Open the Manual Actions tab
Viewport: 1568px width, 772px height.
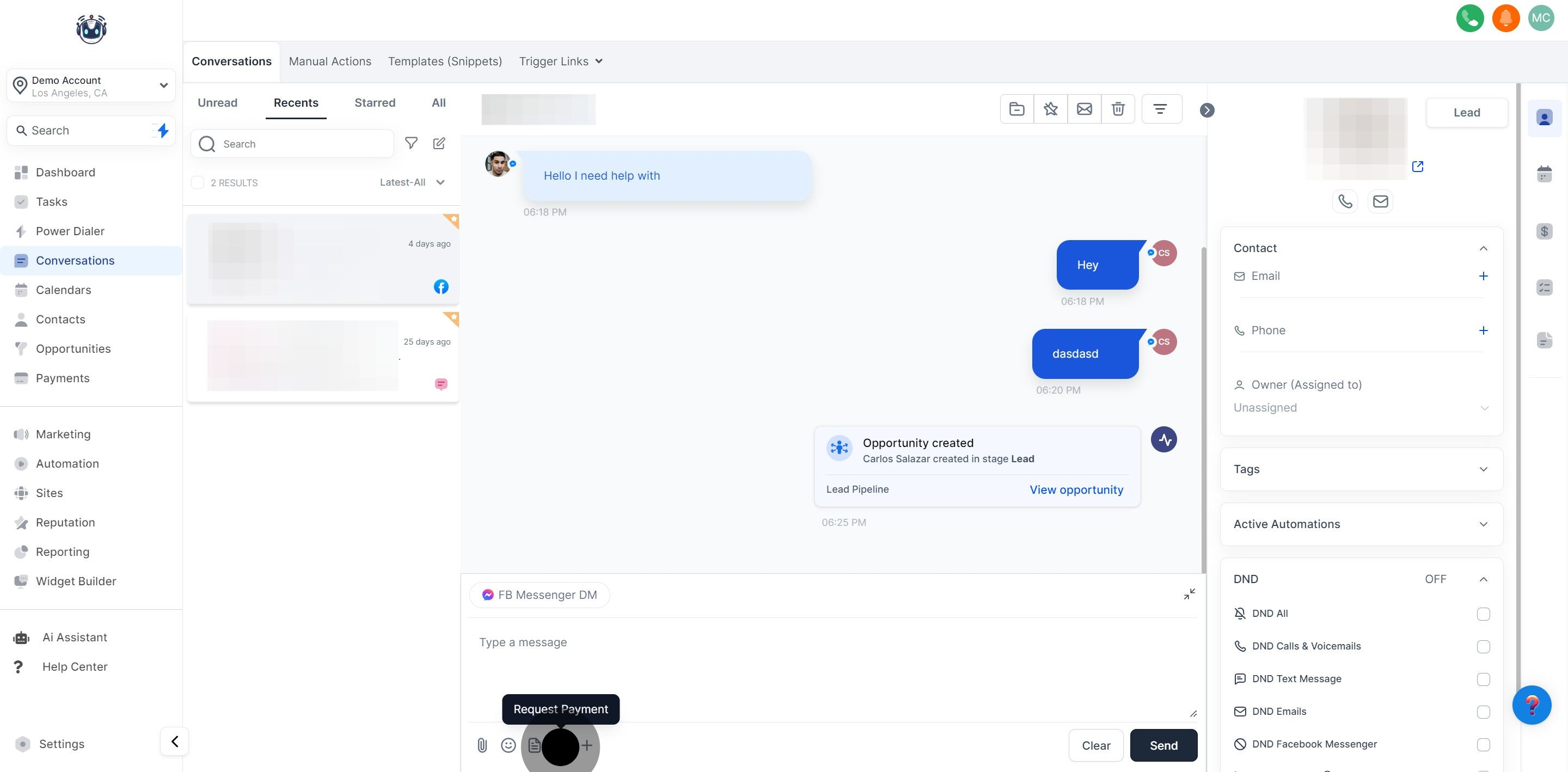point(330,62)
